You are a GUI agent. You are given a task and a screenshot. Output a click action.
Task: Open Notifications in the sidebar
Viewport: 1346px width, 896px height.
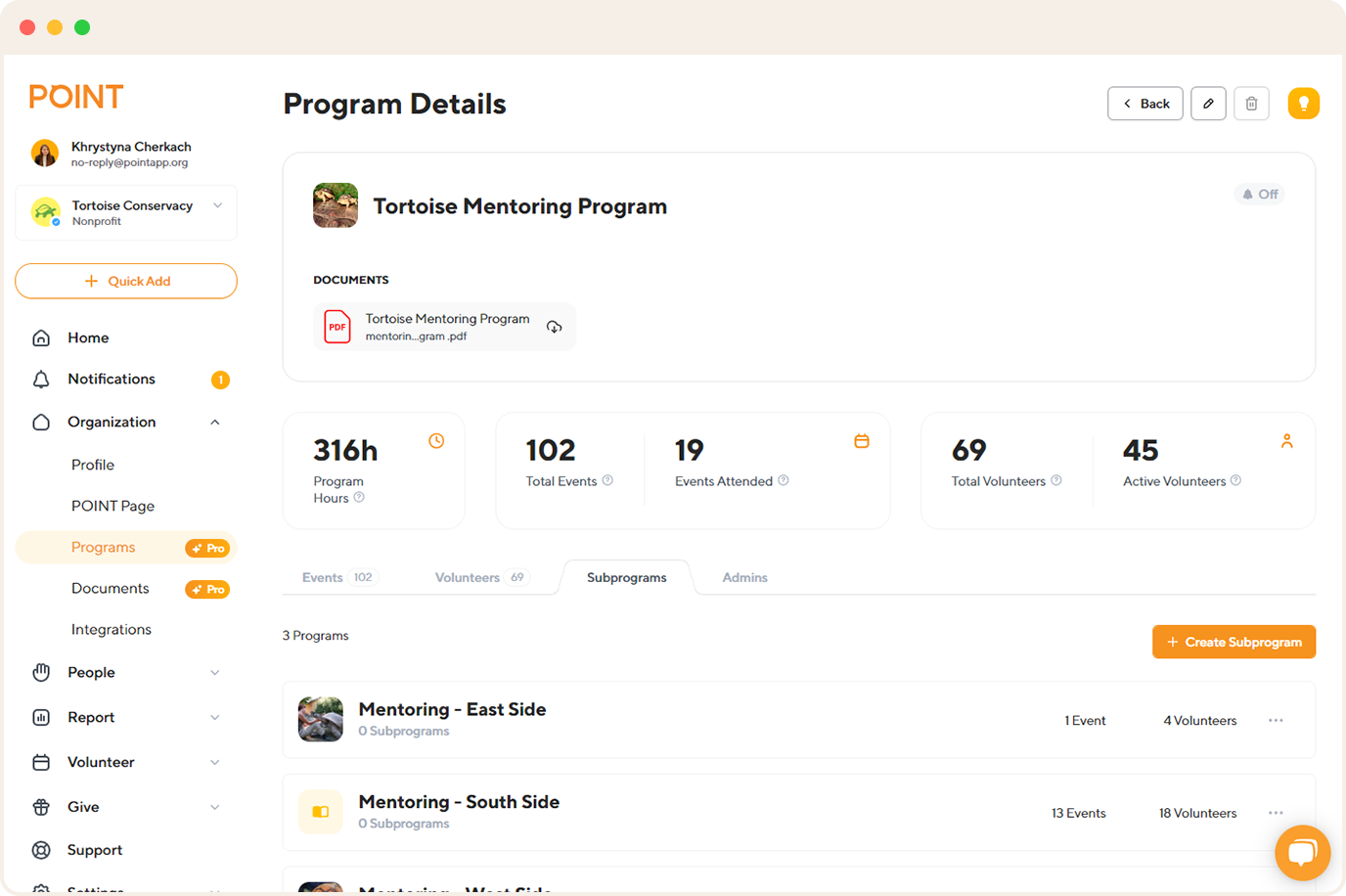(112, 380)
